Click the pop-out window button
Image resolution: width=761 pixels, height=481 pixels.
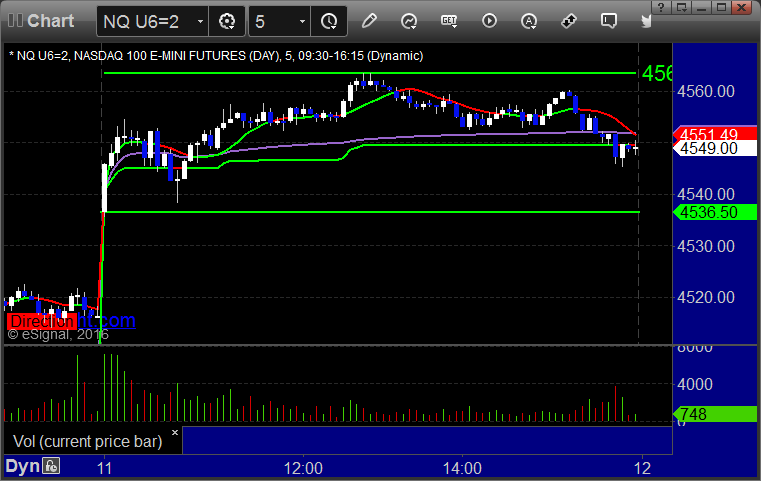pos(682,7)
